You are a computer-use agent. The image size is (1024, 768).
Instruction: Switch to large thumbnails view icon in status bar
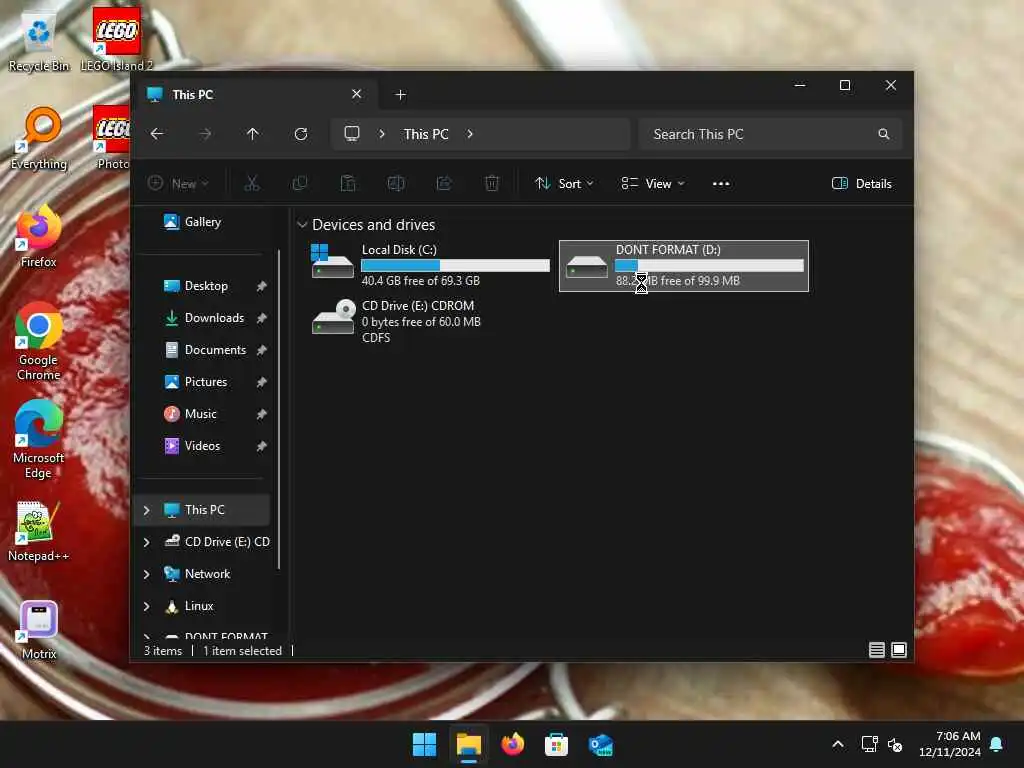click(899, 650)
